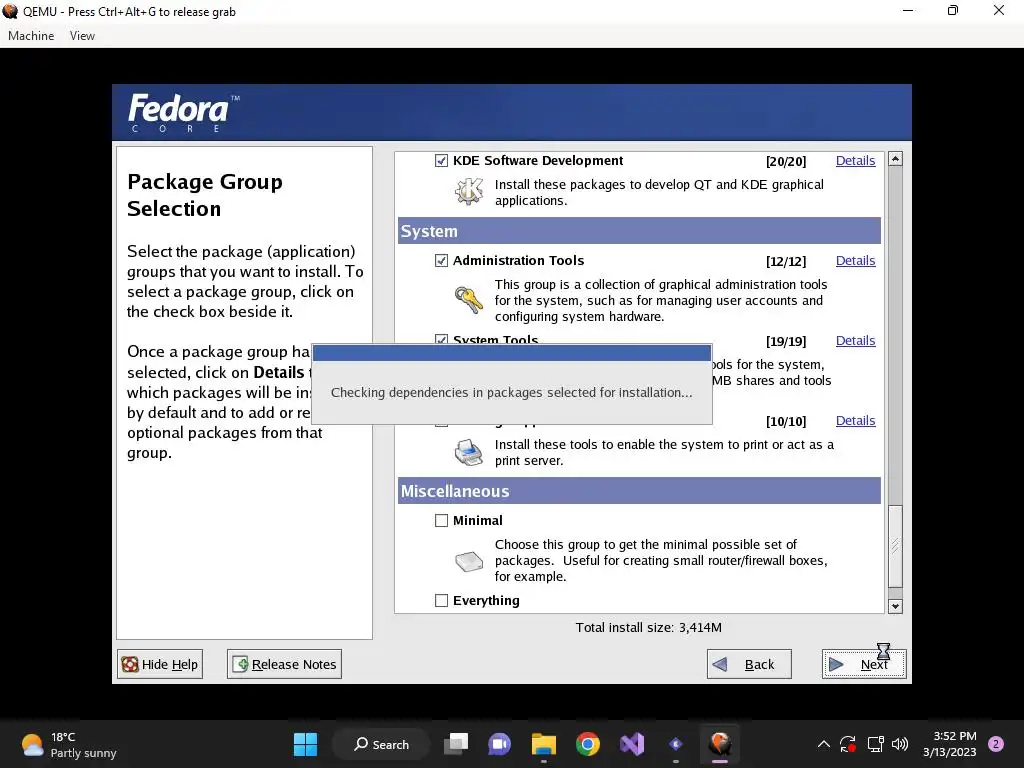Click the System section header
The height and width of the screenshot is (768, 1024).
pyautogui.click(x=639, y=231)
